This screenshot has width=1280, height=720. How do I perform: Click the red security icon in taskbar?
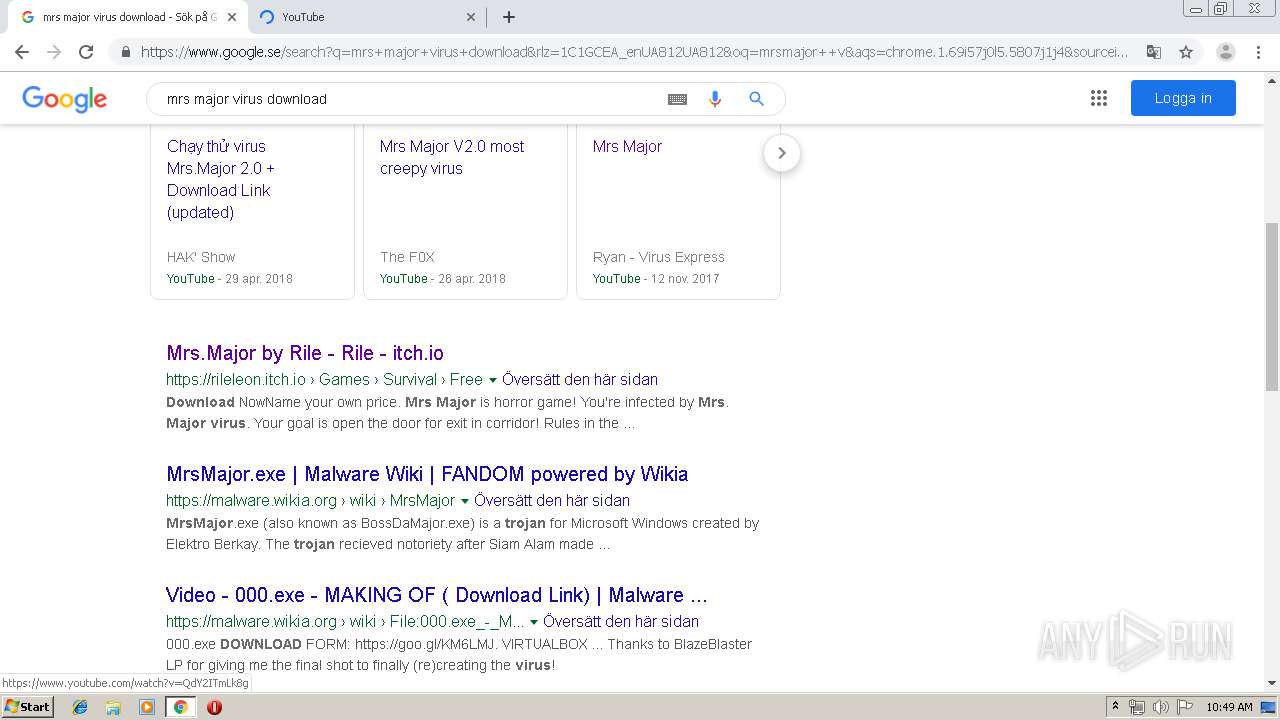(x=214, y=707)
